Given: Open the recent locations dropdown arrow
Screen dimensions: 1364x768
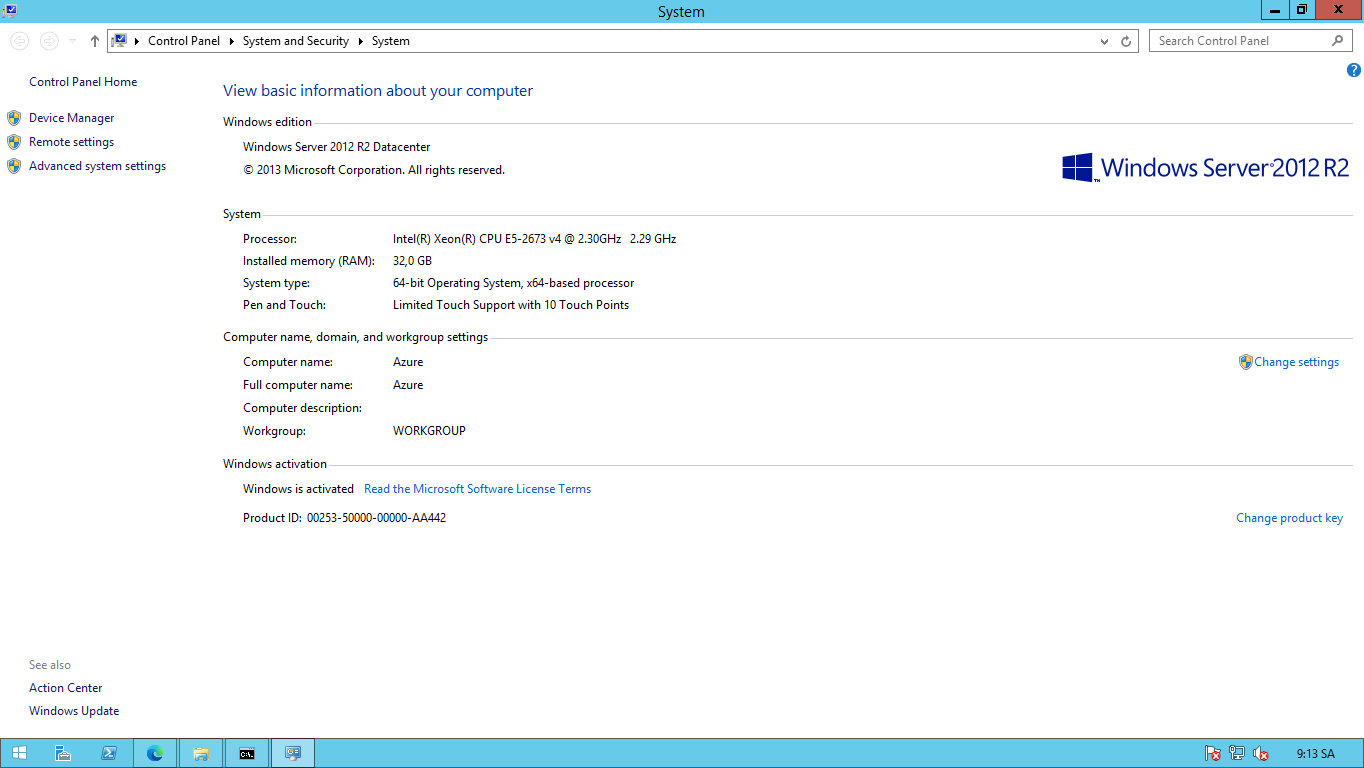Looking at the screenshot, I should click(x=73, y=41).
